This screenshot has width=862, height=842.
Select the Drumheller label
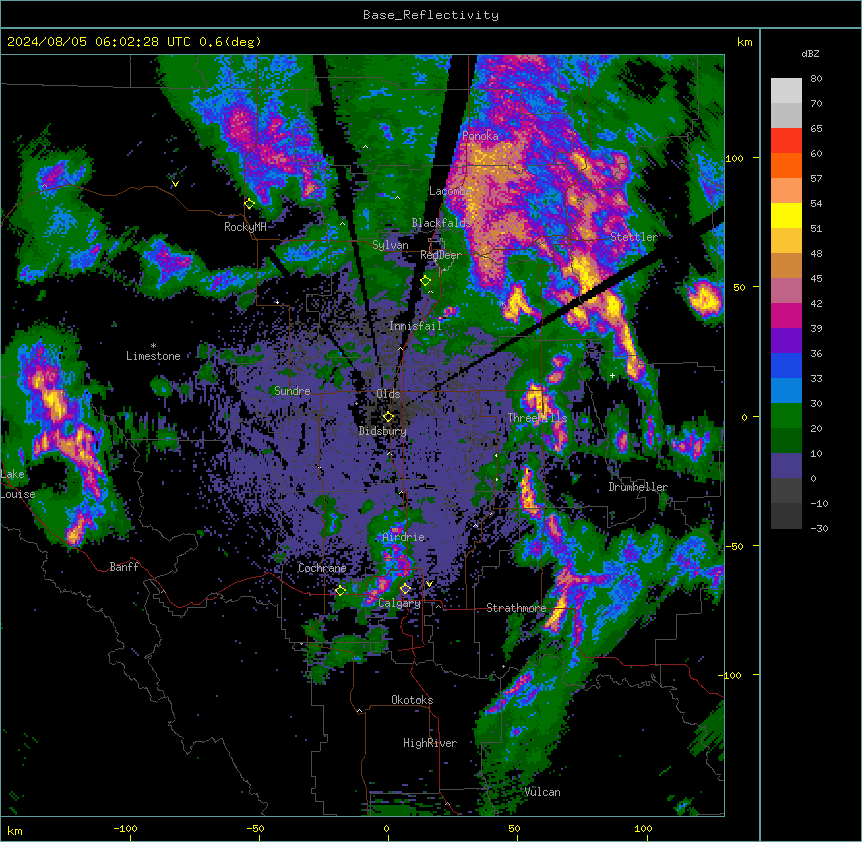[638, 487]
